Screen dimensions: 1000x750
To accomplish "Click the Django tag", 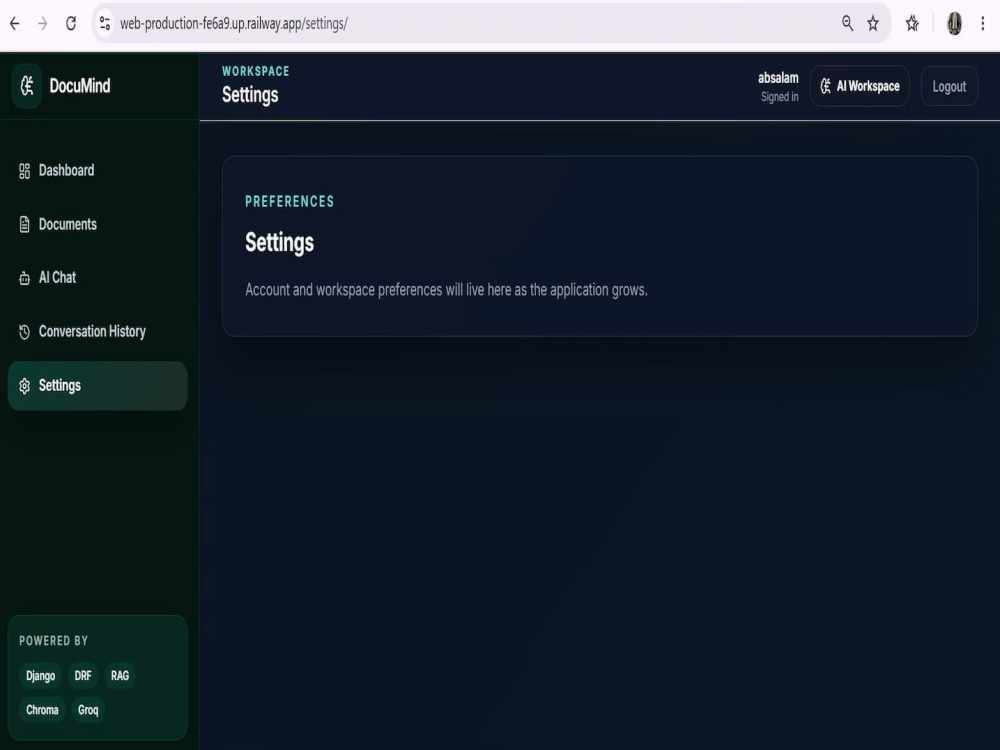I will 40,675.
